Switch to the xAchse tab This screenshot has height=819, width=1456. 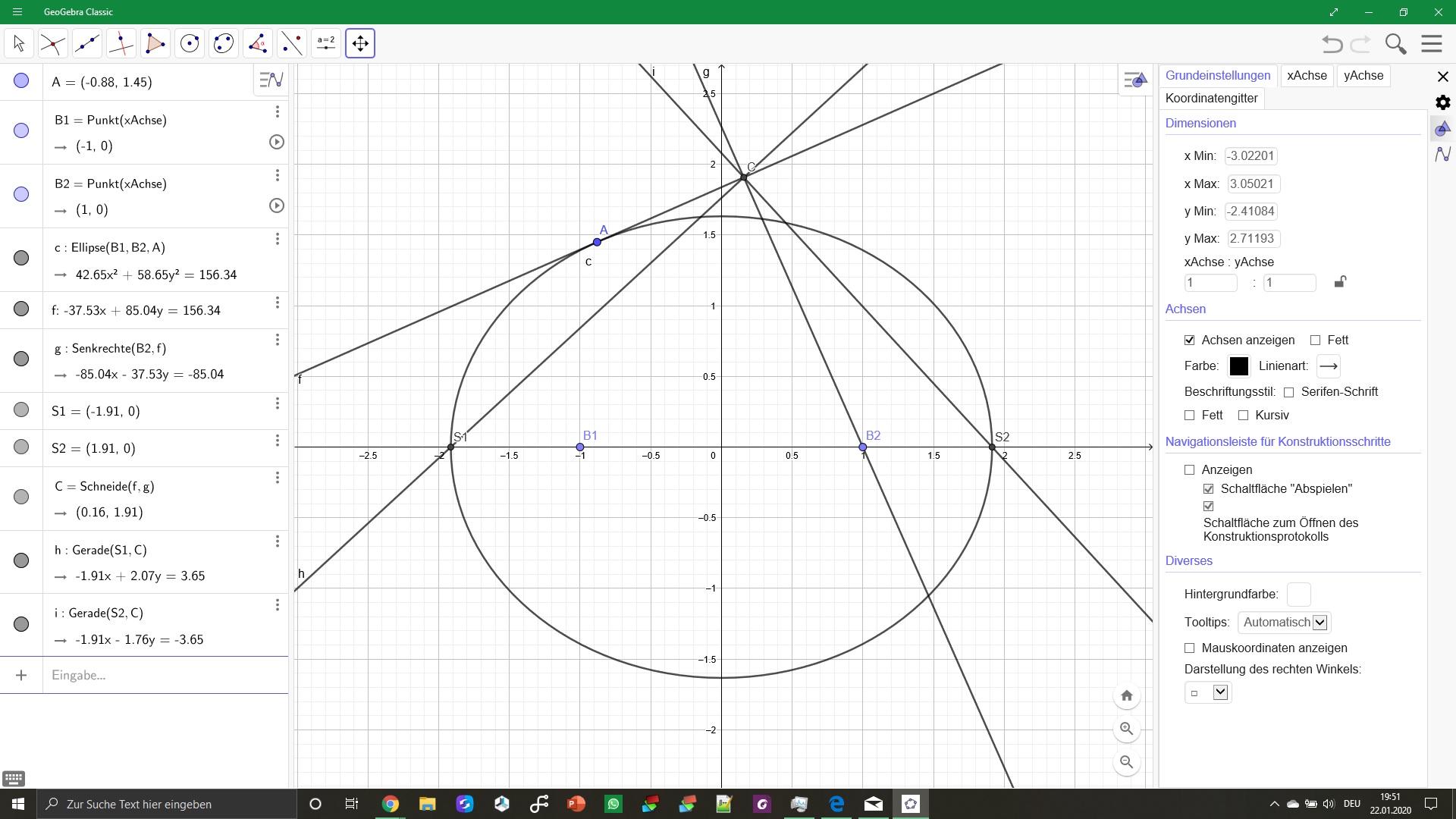coord(1307,76)
